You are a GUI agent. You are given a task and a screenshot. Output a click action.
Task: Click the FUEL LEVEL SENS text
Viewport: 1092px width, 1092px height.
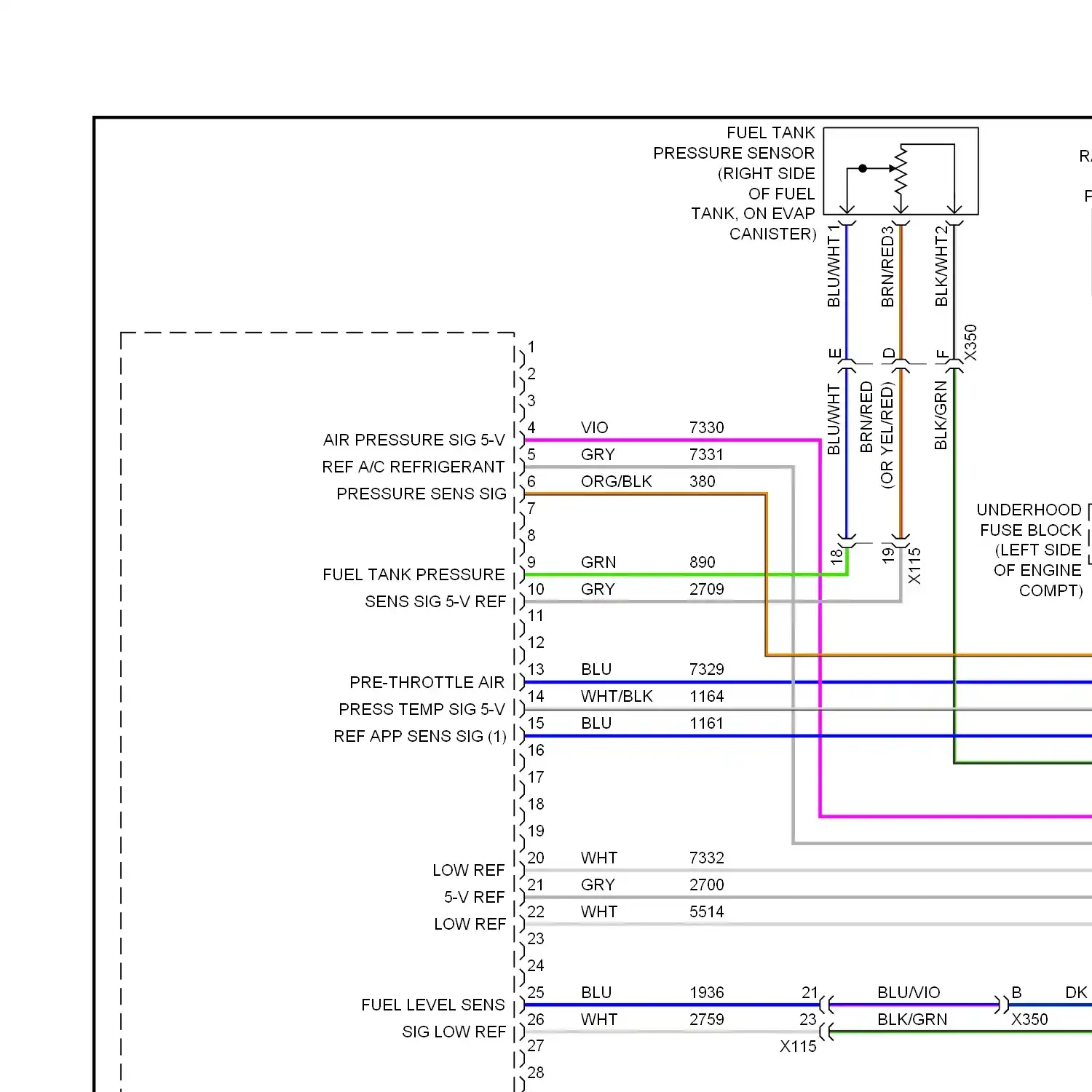(x=432, y=1005)
